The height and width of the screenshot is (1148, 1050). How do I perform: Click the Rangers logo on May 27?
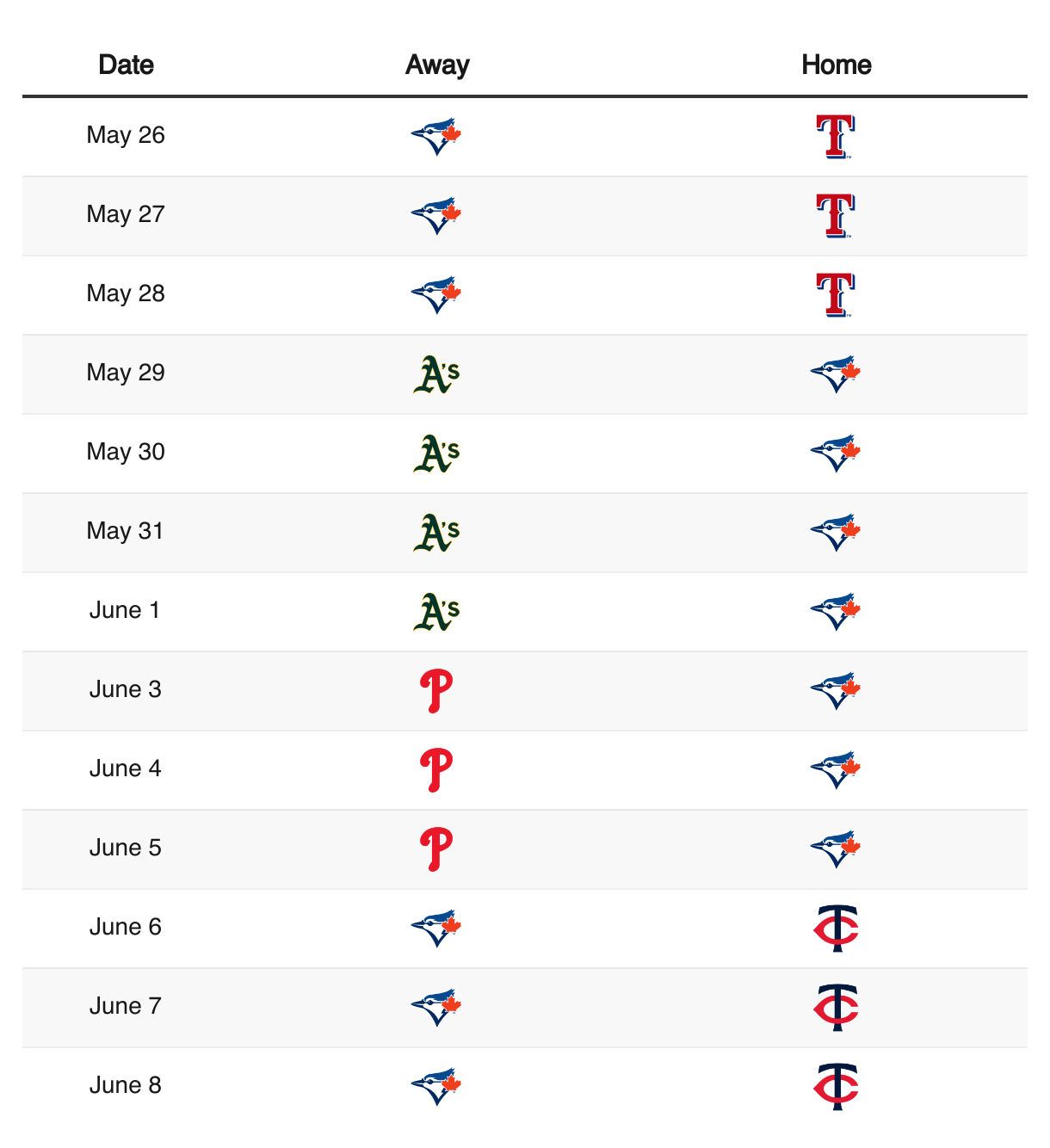tap(835, 215)
